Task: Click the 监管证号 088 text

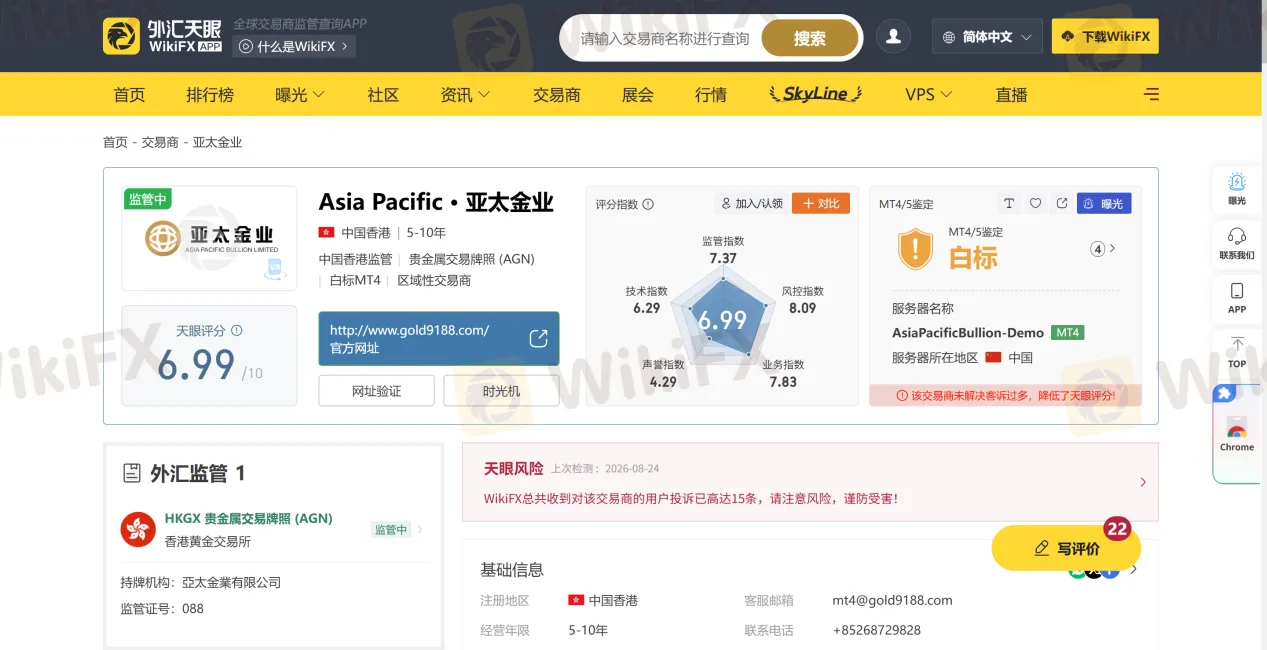Action: 162,608
